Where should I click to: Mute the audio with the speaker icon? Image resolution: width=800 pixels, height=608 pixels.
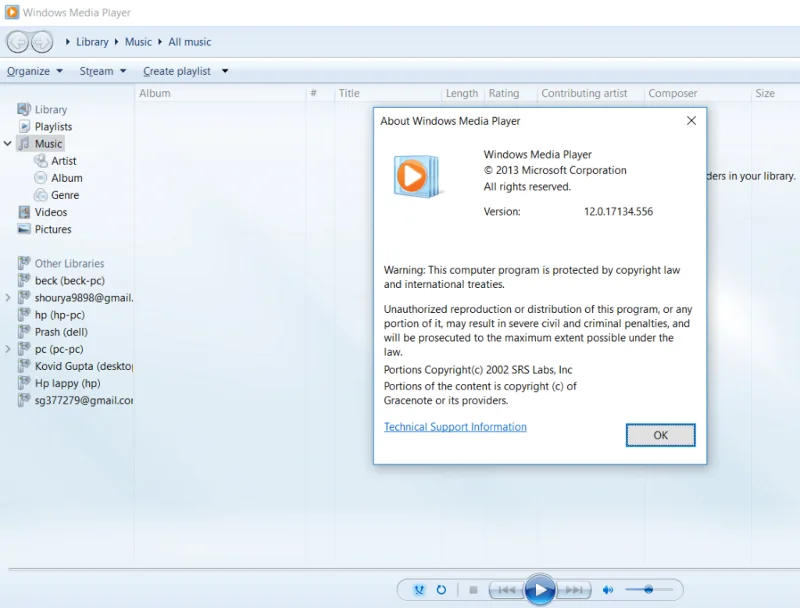610,590
